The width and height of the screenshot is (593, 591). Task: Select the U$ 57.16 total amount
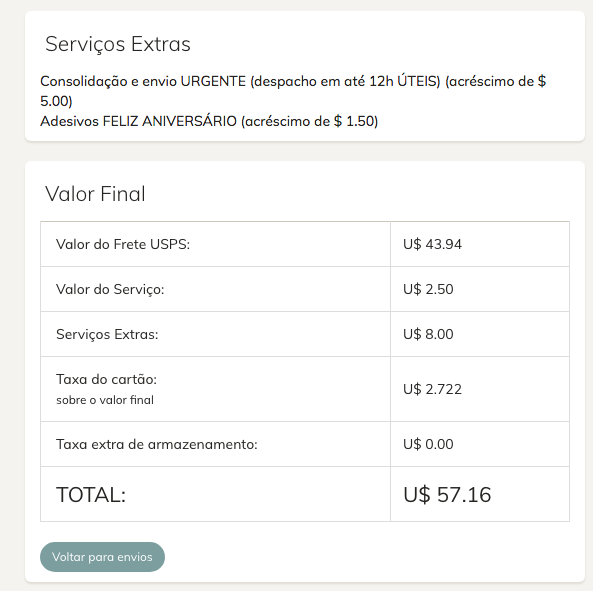447,495
